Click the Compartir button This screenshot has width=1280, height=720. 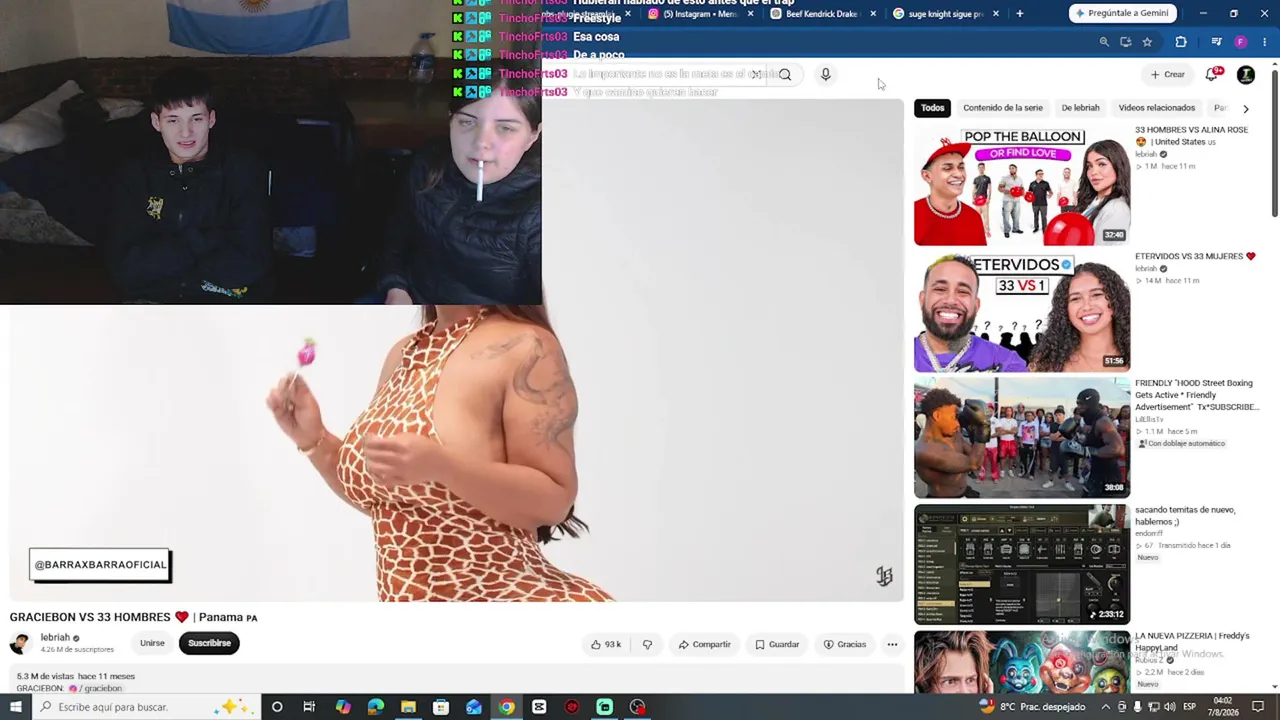[704, 644]
